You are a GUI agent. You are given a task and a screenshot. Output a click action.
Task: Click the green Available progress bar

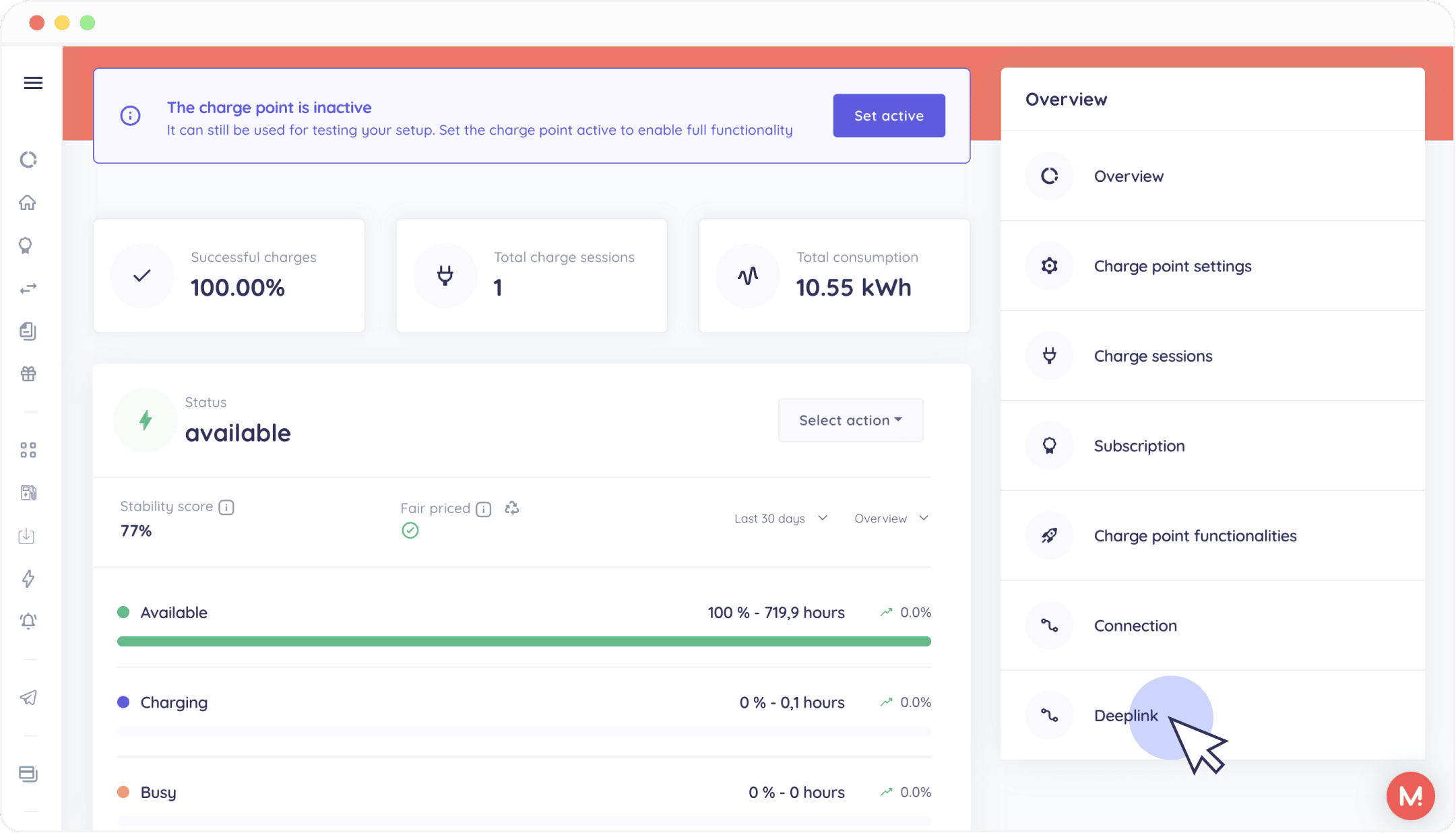point(524,642)
